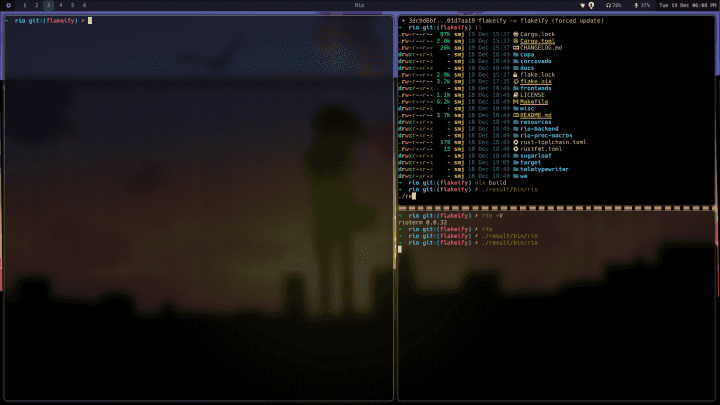The width and height of the screenshot is (720, 405).
Task: Open the date and time clock
Action: (x=688, y=6)
